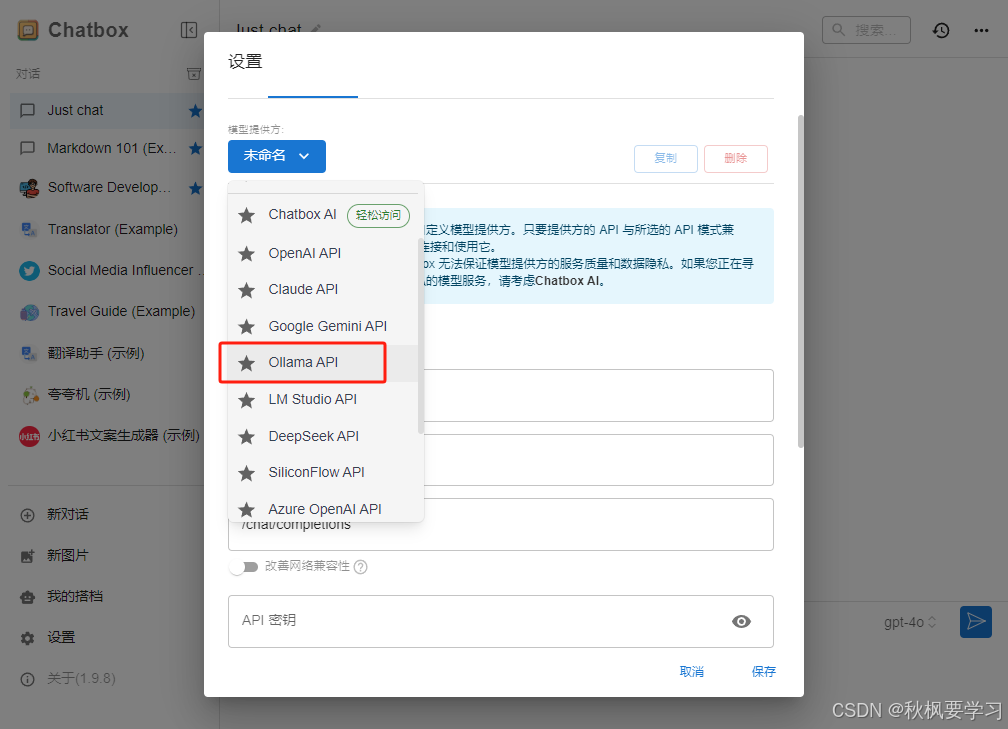Click the 轻松访问 badge on Chatbox AI
1008x729 pixels.
[x=378, y=215]
